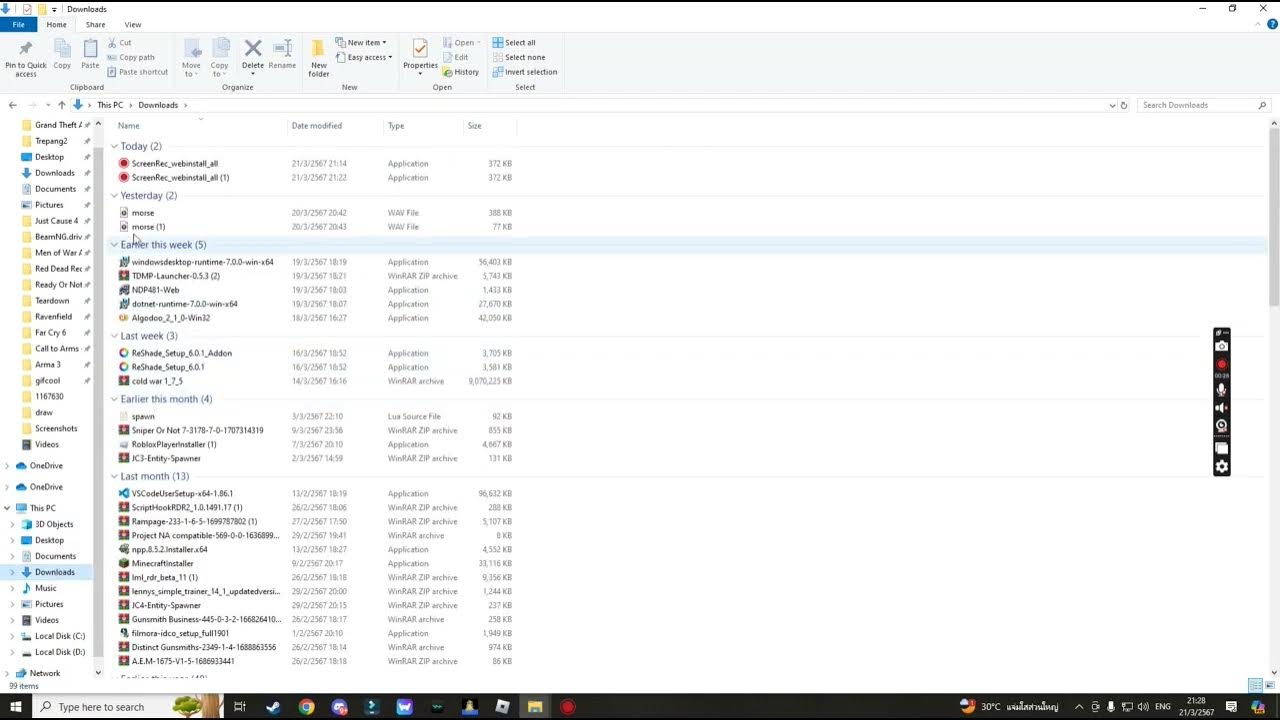This screenshot has width=1280, height=720.
Task: Click inside the Search Downloads field
Action: [x=1203, y=105]
